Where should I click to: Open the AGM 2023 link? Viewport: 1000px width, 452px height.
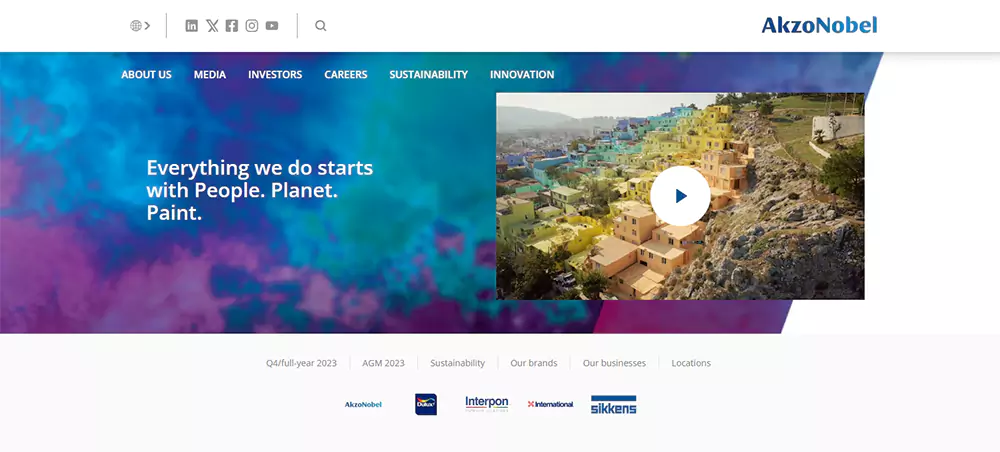pyautogui.click(x=383, y=363)
